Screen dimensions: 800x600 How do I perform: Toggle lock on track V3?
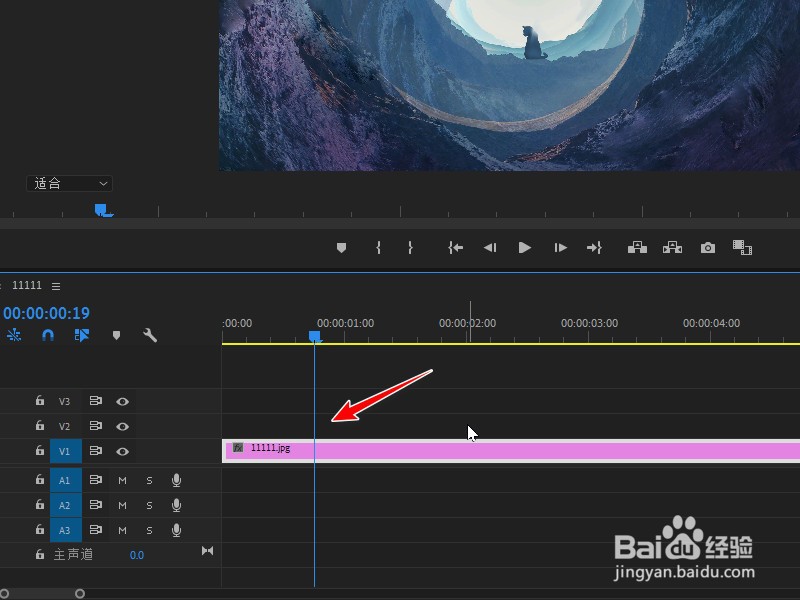point(40,401)
